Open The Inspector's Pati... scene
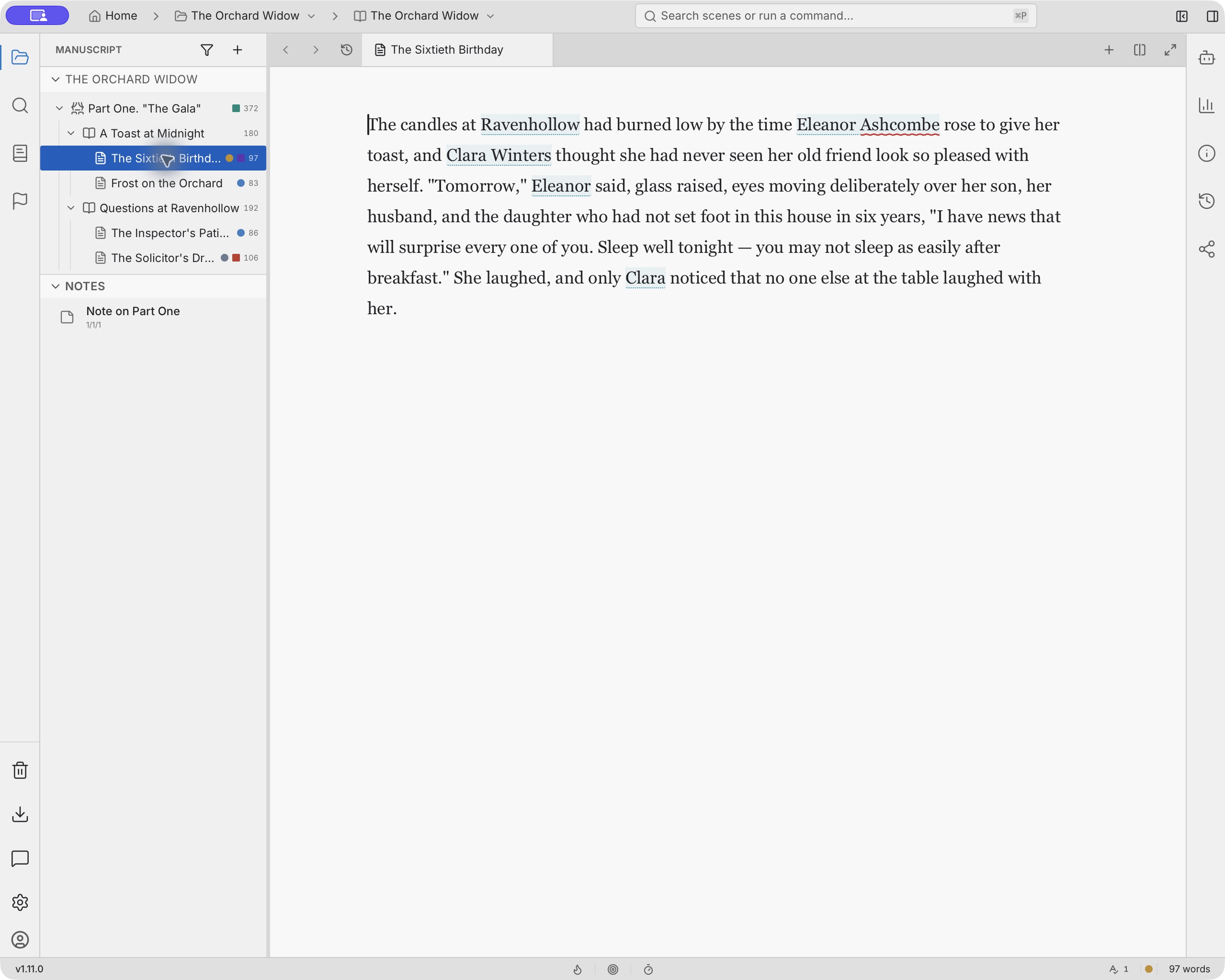 coord(153,233)
